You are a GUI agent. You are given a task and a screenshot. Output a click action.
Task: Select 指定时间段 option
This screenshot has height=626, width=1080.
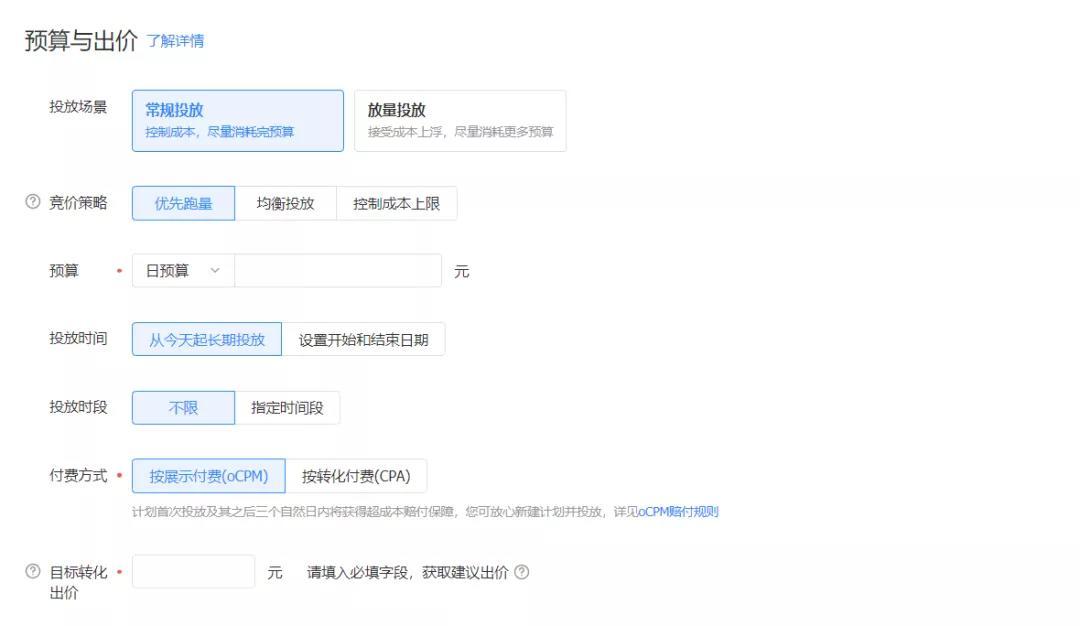287,408
